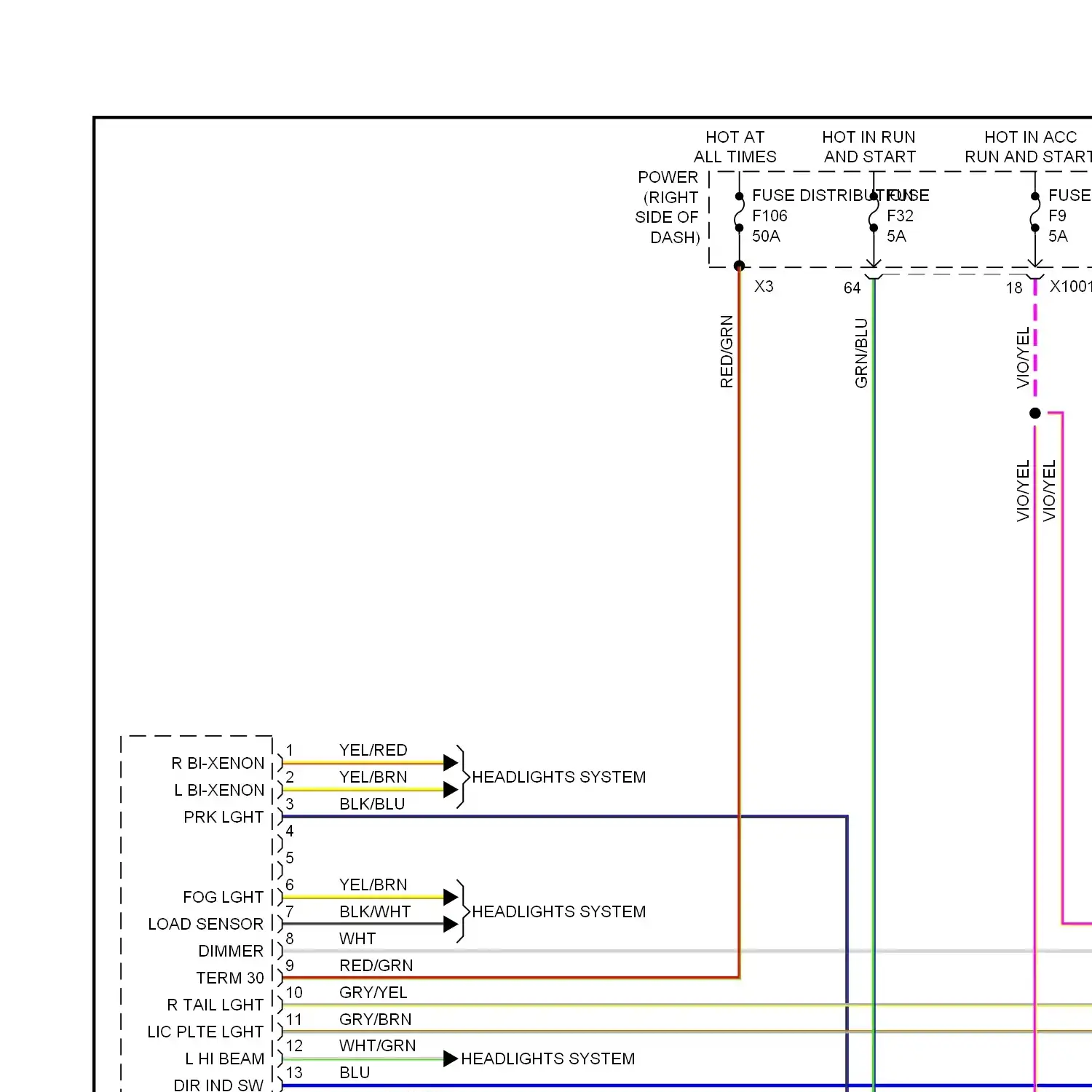Screen dimensions: 1092x1092
Task: Click connector pin number 4
Action: 290,831
